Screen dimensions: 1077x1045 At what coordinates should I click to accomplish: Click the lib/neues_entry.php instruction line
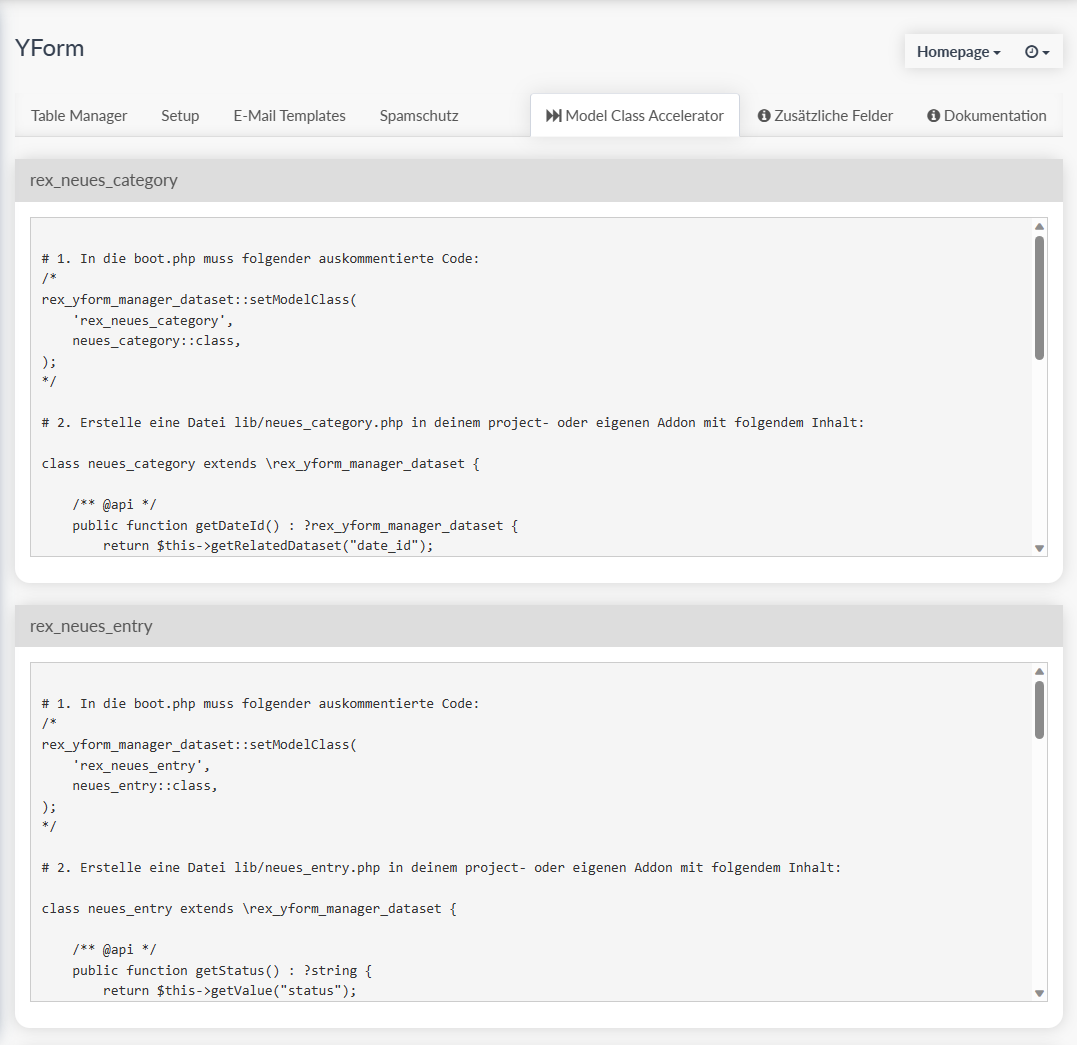coord(441,868)
